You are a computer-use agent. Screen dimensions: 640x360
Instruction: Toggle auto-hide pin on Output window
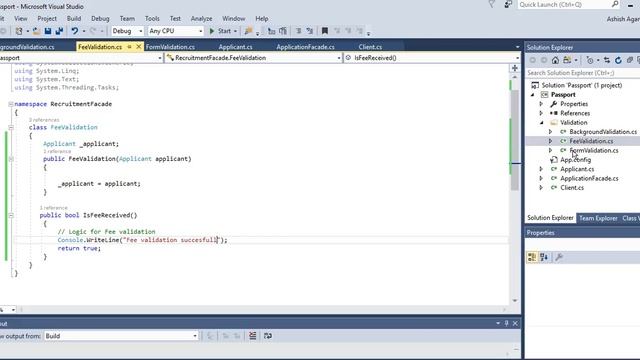coord(507,323)
